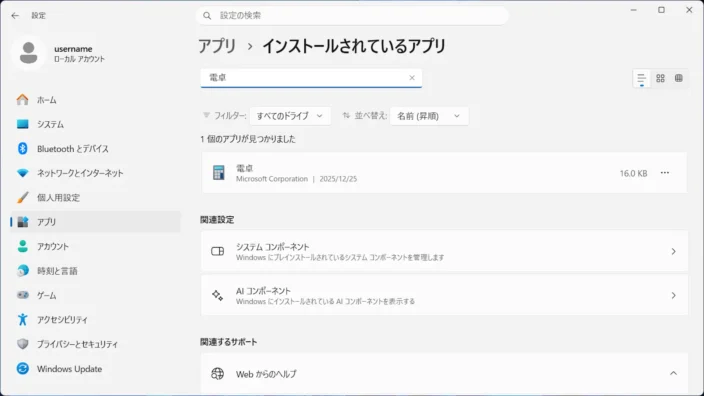Image resolution: width=704 pixels, height=396 pixels.
Task: Open システム コンポーネント via its chevron
Action: 673,251
